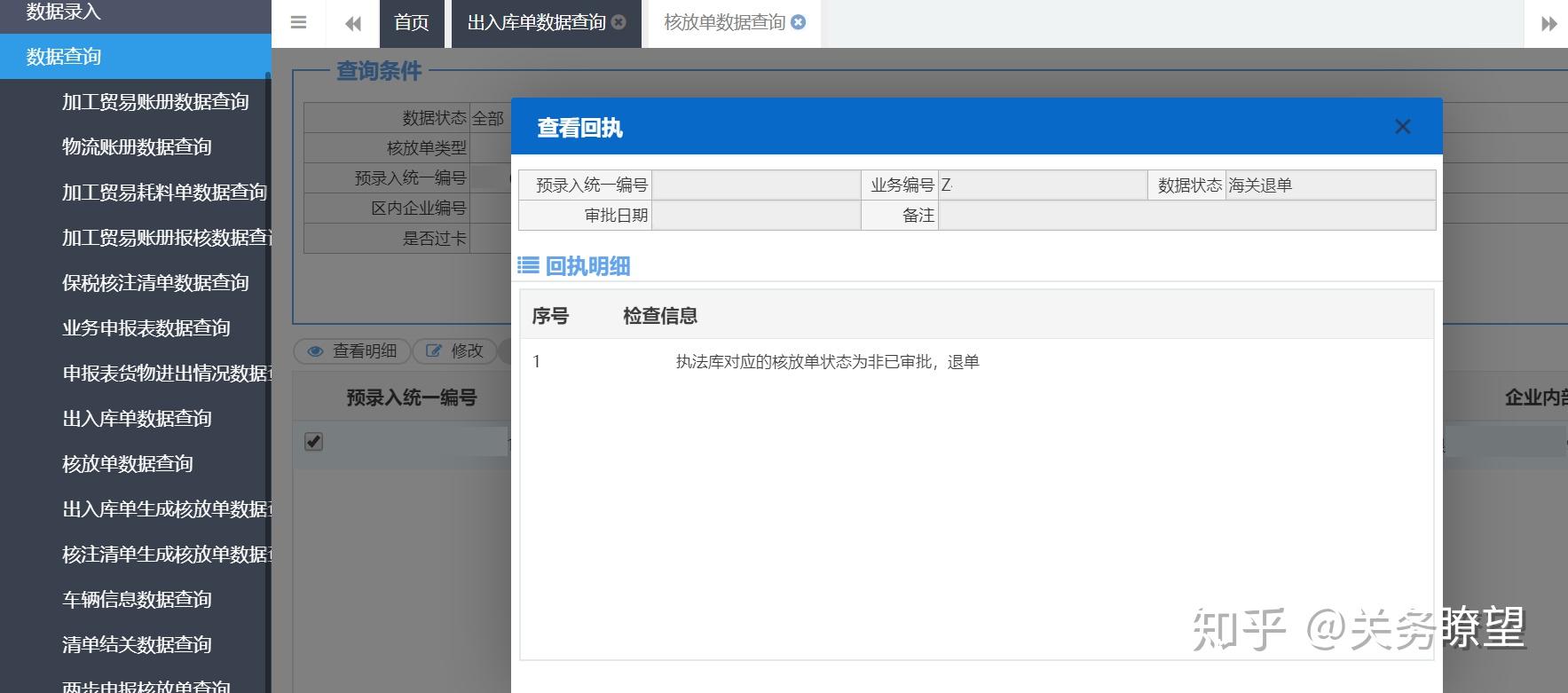1568x693 pixels.
Task: Click the double right arrow tab scroller
Action: click(1548, 24)
